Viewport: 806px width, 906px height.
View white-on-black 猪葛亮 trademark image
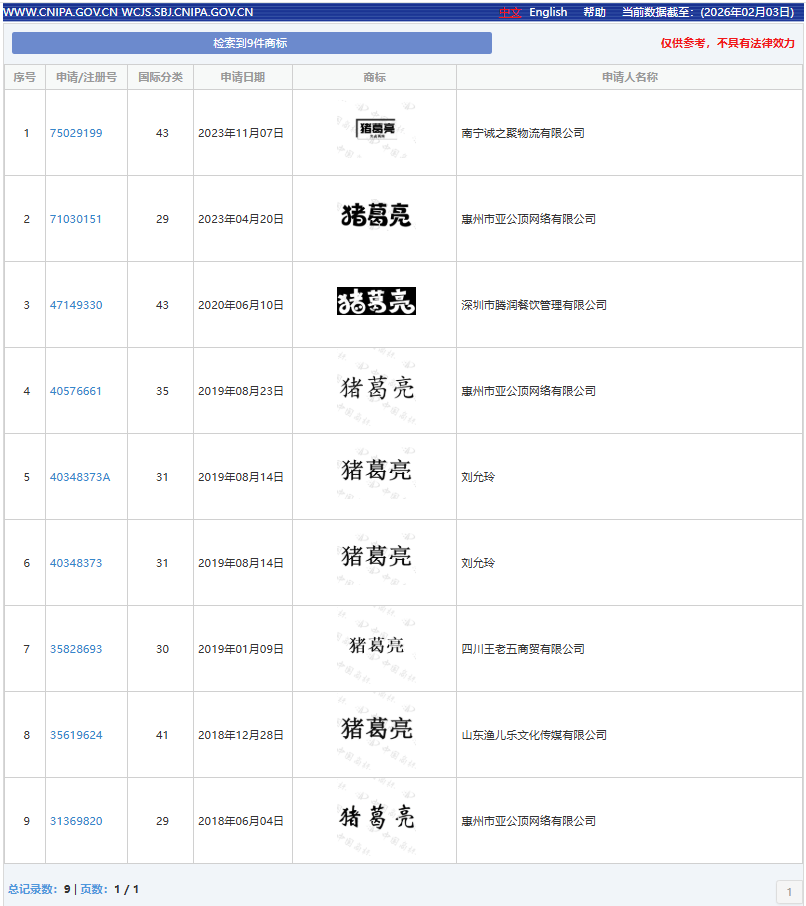376,302
